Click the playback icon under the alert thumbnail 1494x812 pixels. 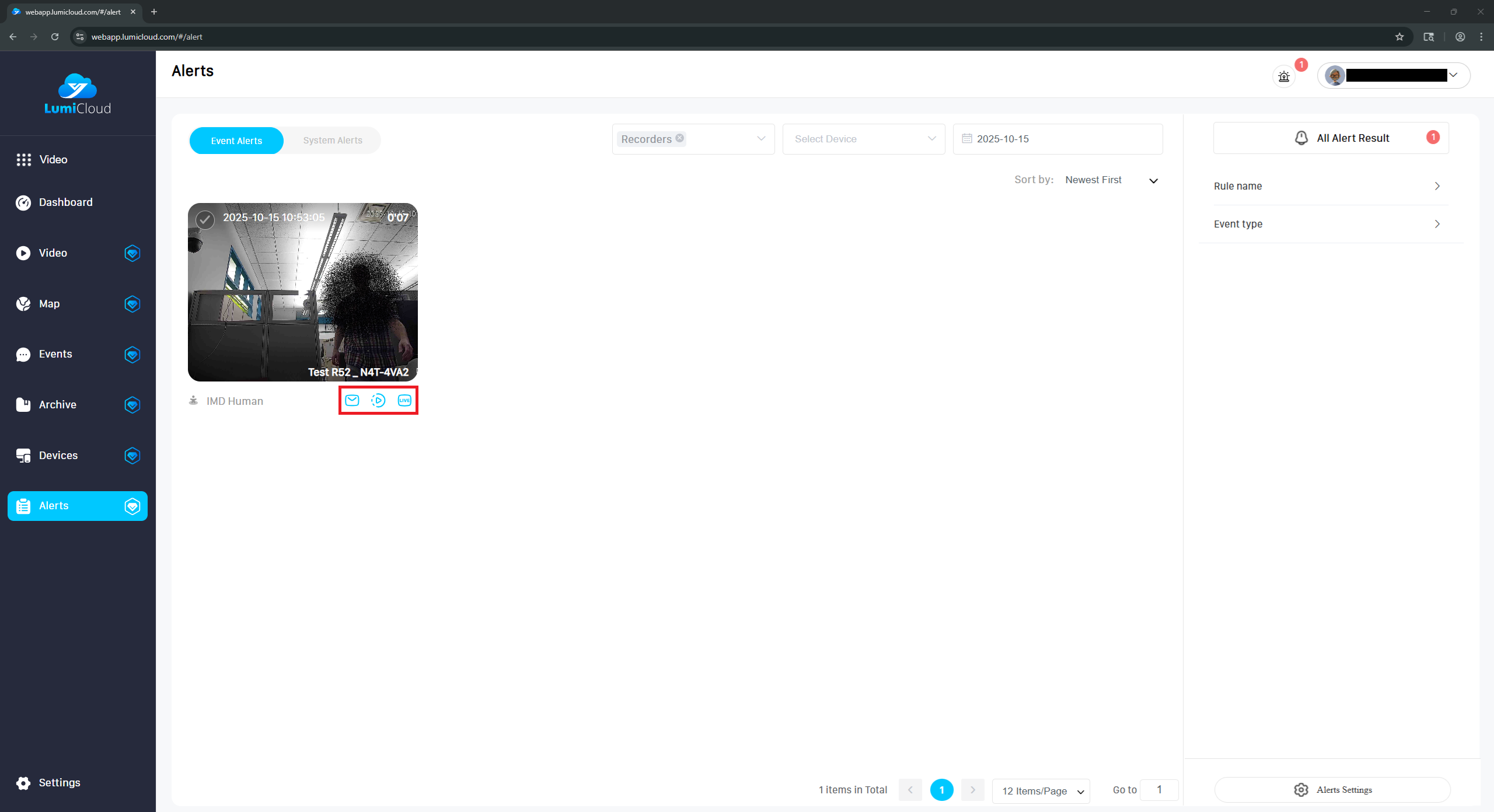click(x=378, y=400)
